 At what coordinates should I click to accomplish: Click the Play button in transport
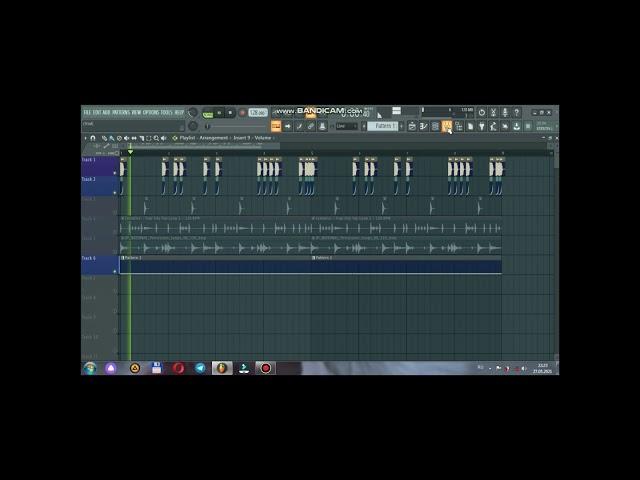coord(219,112)
